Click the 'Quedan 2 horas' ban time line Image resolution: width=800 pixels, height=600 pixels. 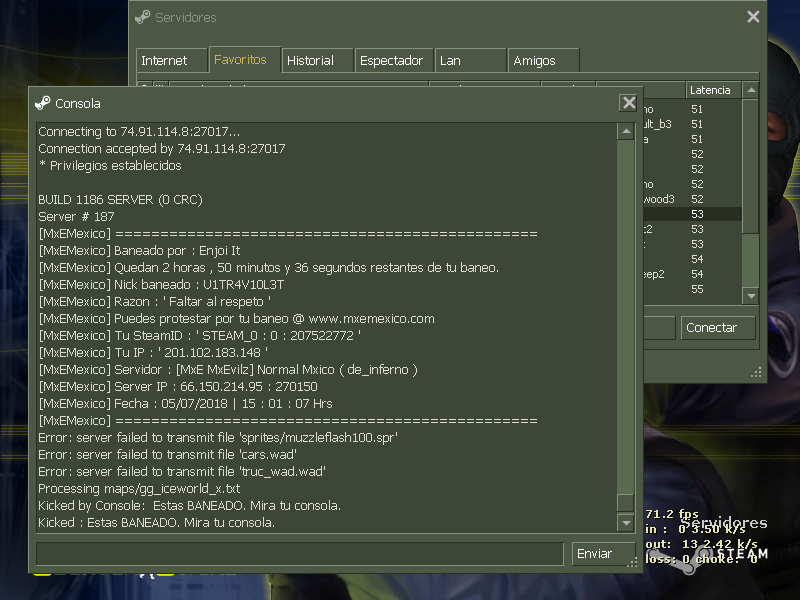coord(268,267)
